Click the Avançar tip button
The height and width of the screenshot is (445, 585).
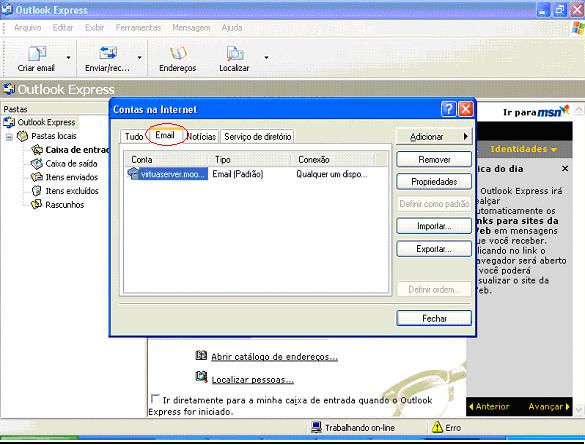coord(549,407)
